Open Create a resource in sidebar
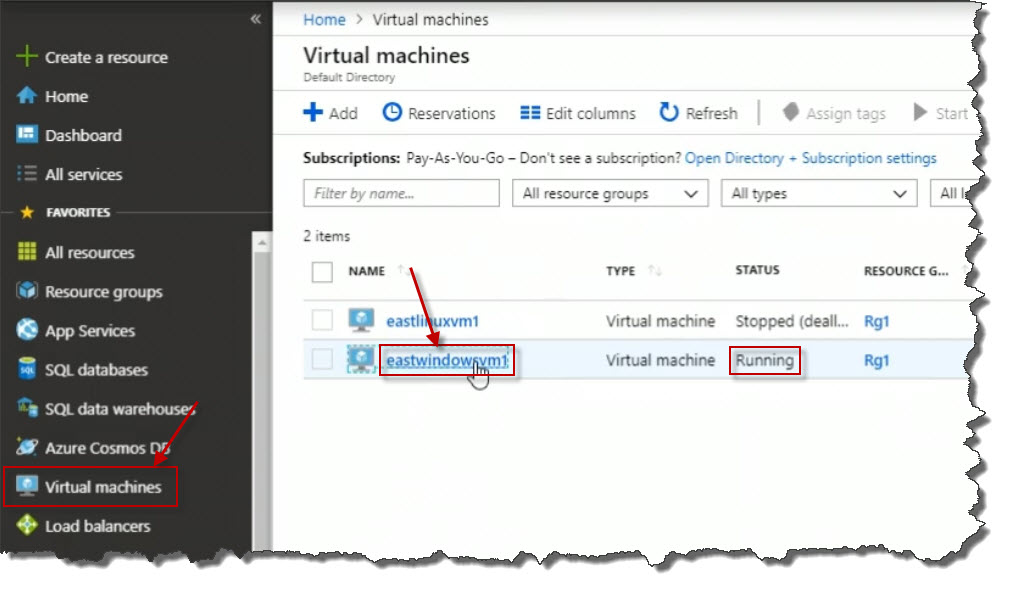The height and width of the screenshot is (589, 1009). click(106, 57)
